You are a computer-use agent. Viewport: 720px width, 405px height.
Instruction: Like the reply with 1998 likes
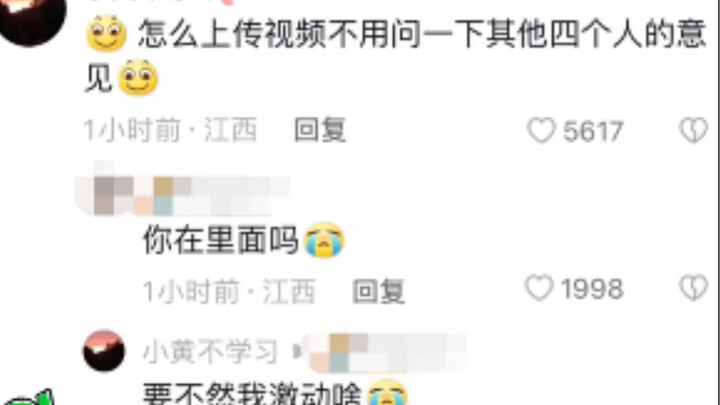539,288
